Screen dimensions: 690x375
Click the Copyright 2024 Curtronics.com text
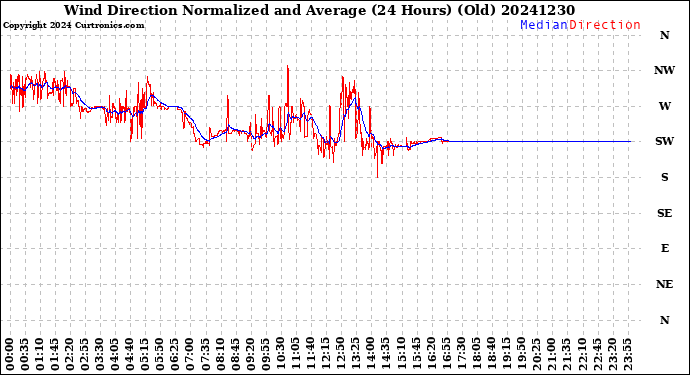tap(73, 26)
